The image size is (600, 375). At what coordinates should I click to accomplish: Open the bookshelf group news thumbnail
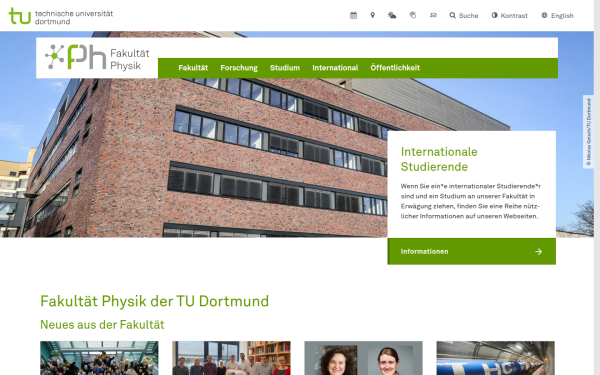(x=231, y=358)
